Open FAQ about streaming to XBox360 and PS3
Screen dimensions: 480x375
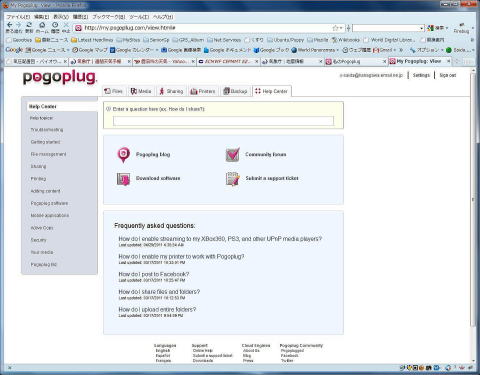coord(220,239)
